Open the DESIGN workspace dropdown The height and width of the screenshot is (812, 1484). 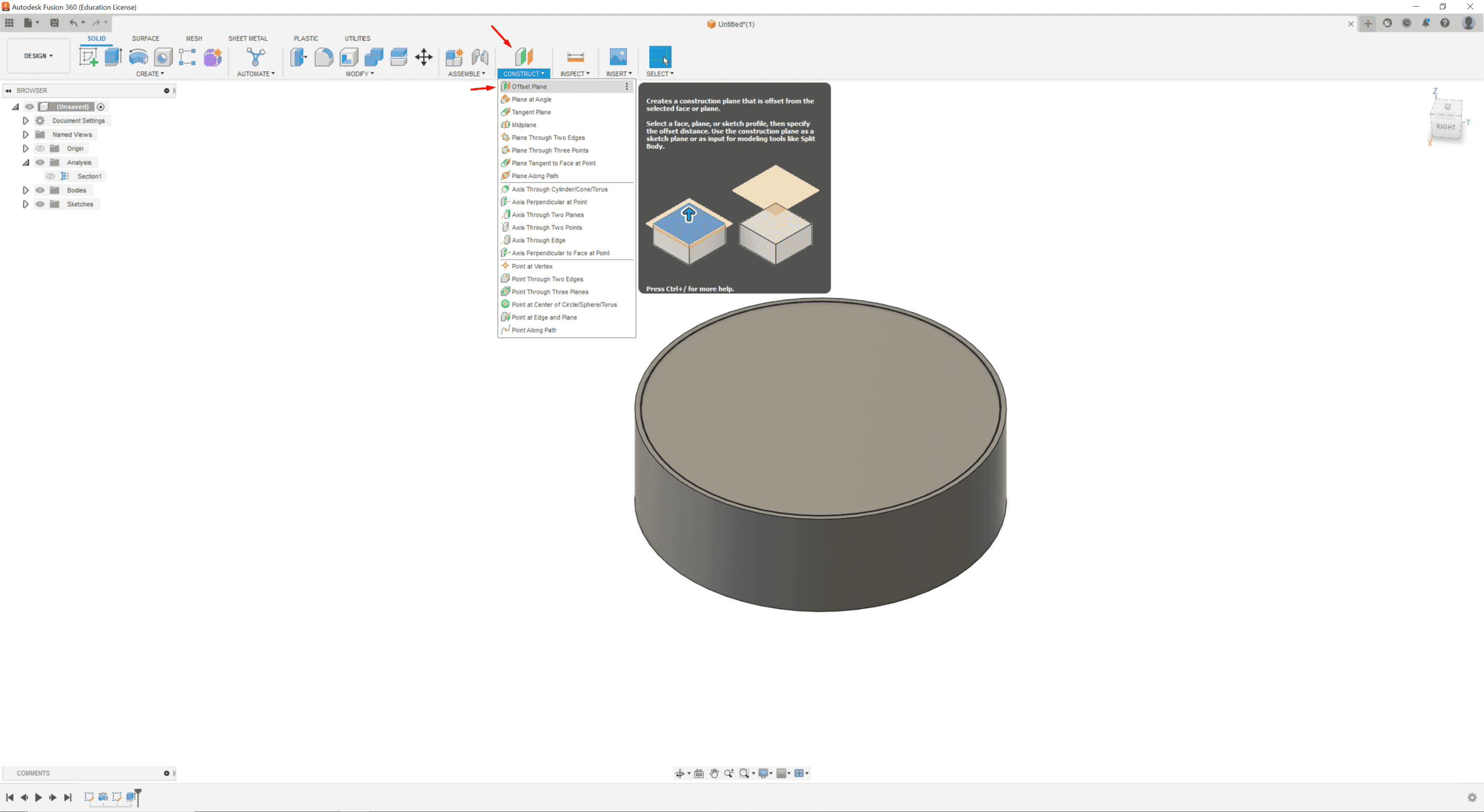(39, 56)
